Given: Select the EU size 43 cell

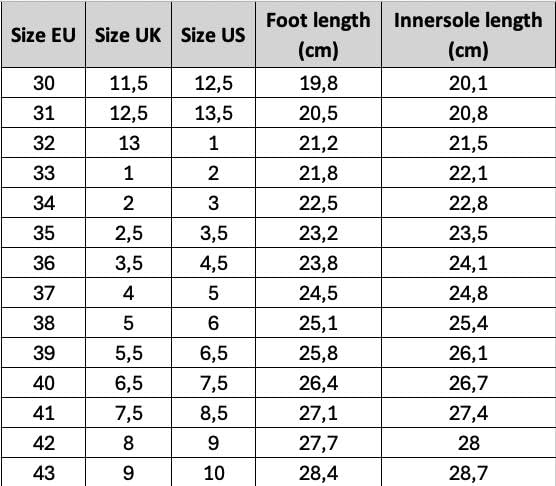Looking at the screenshot, I should click(x=43, y=473).
